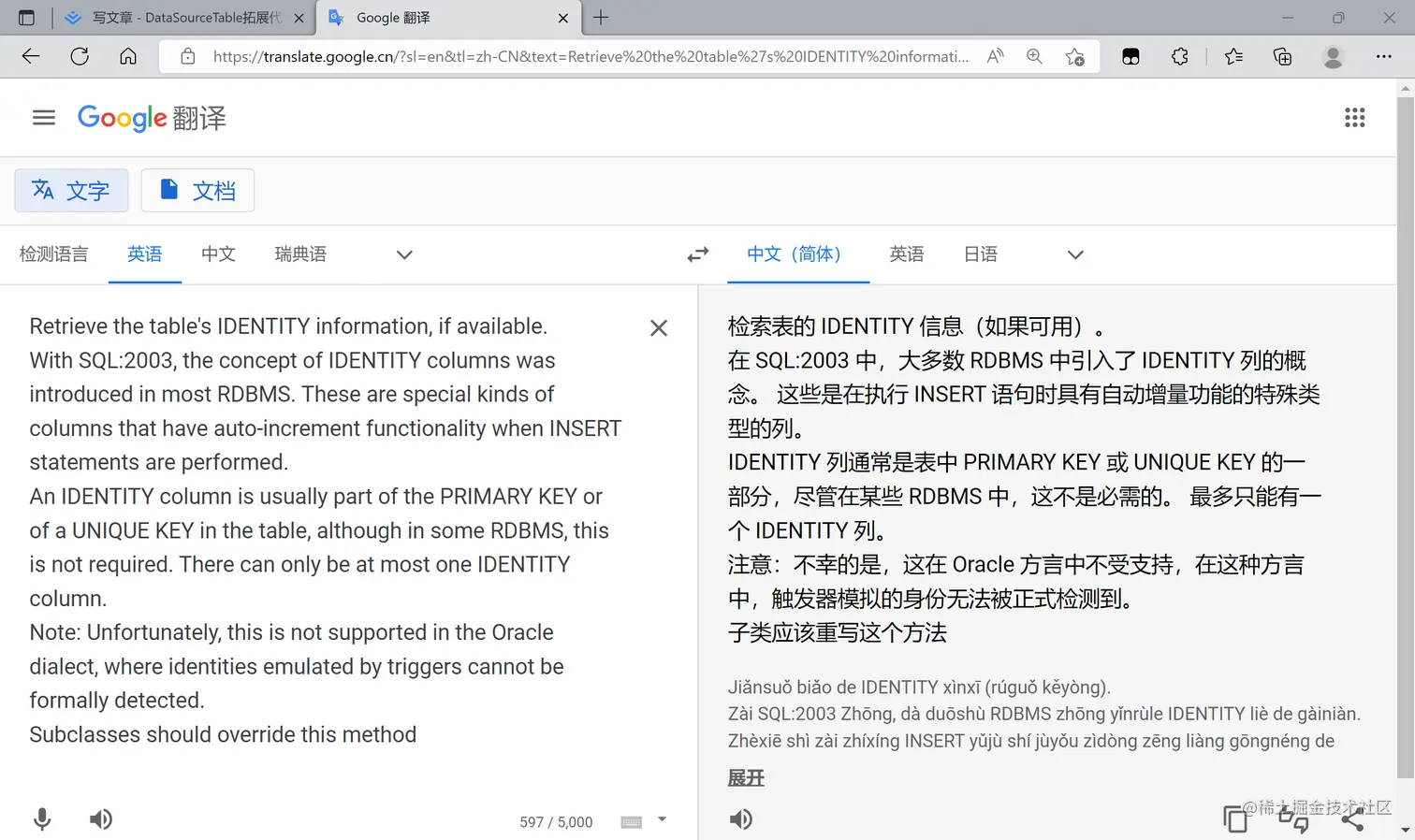The image size is (1415, 840).
Task: Listen to the source text audio
Action: (101, 819)
